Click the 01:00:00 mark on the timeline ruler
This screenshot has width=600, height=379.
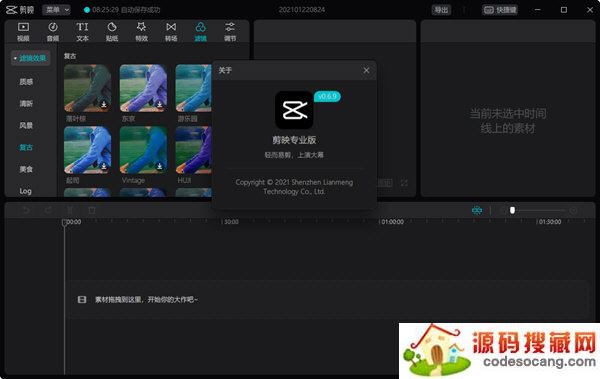393,222
